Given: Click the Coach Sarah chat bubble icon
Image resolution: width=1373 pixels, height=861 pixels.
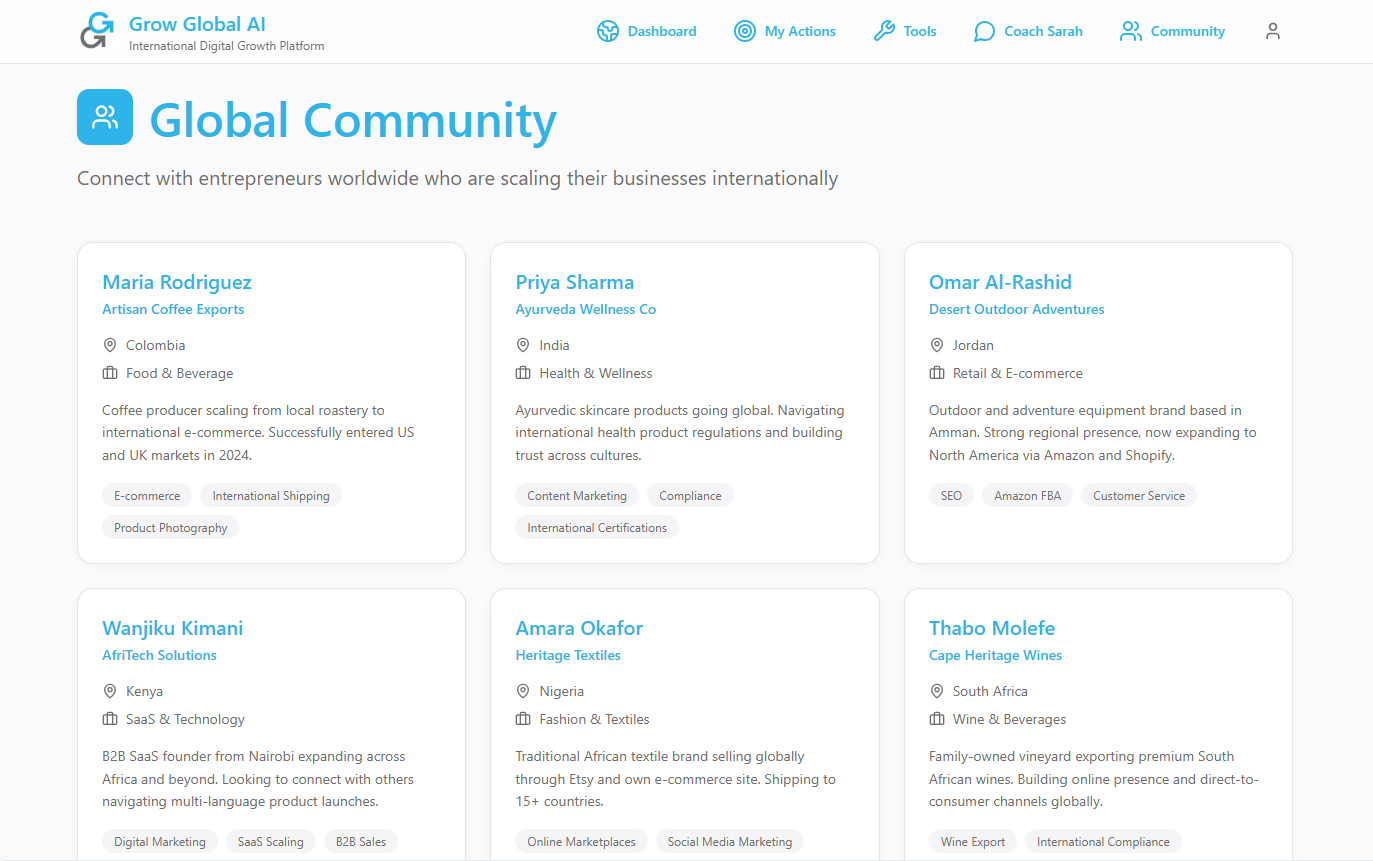Looking at the screenshot, I should (985, 31).
